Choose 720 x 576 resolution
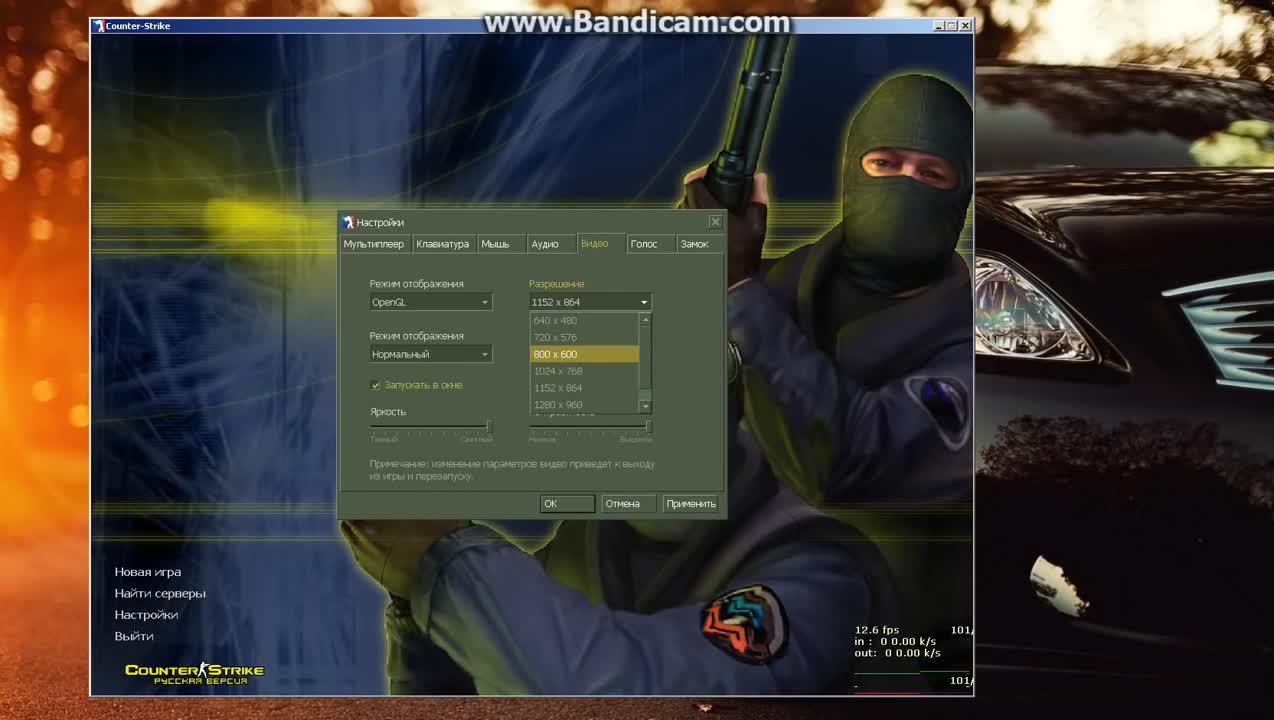The image size is (1274, 720). 584,338
